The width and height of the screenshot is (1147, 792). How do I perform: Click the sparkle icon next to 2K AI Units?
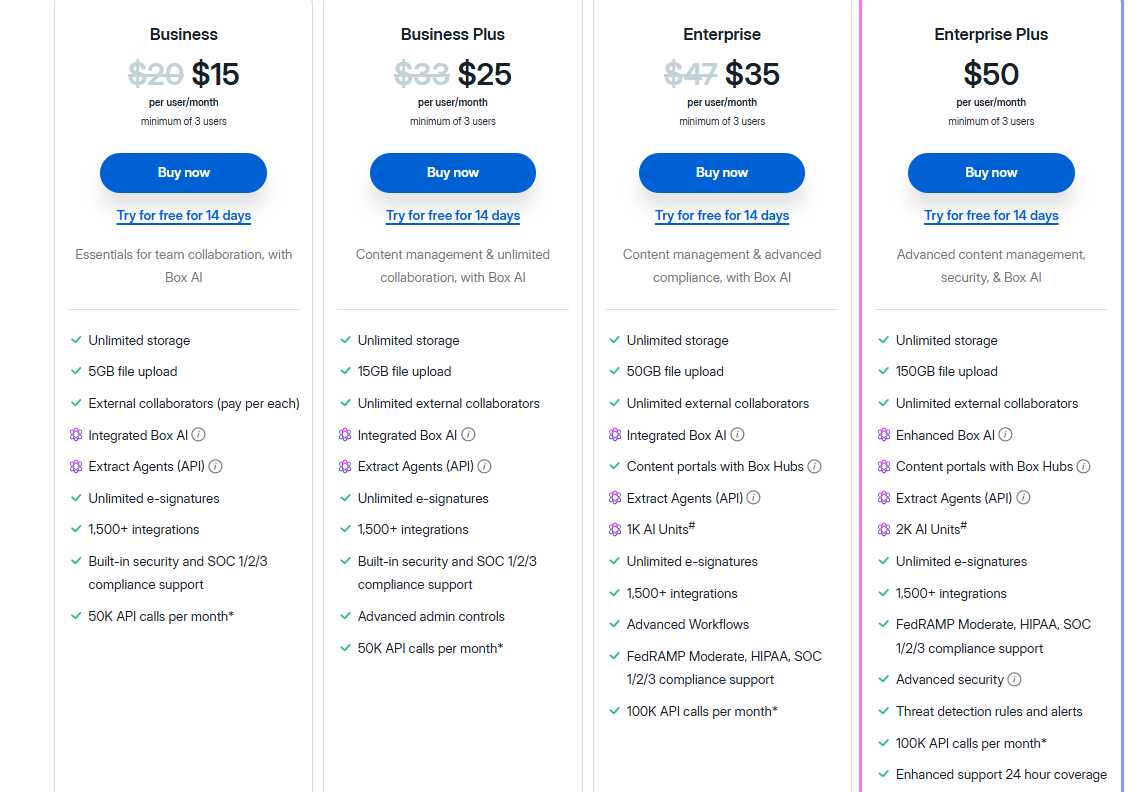pyautogui.click(x=885, y=528)
